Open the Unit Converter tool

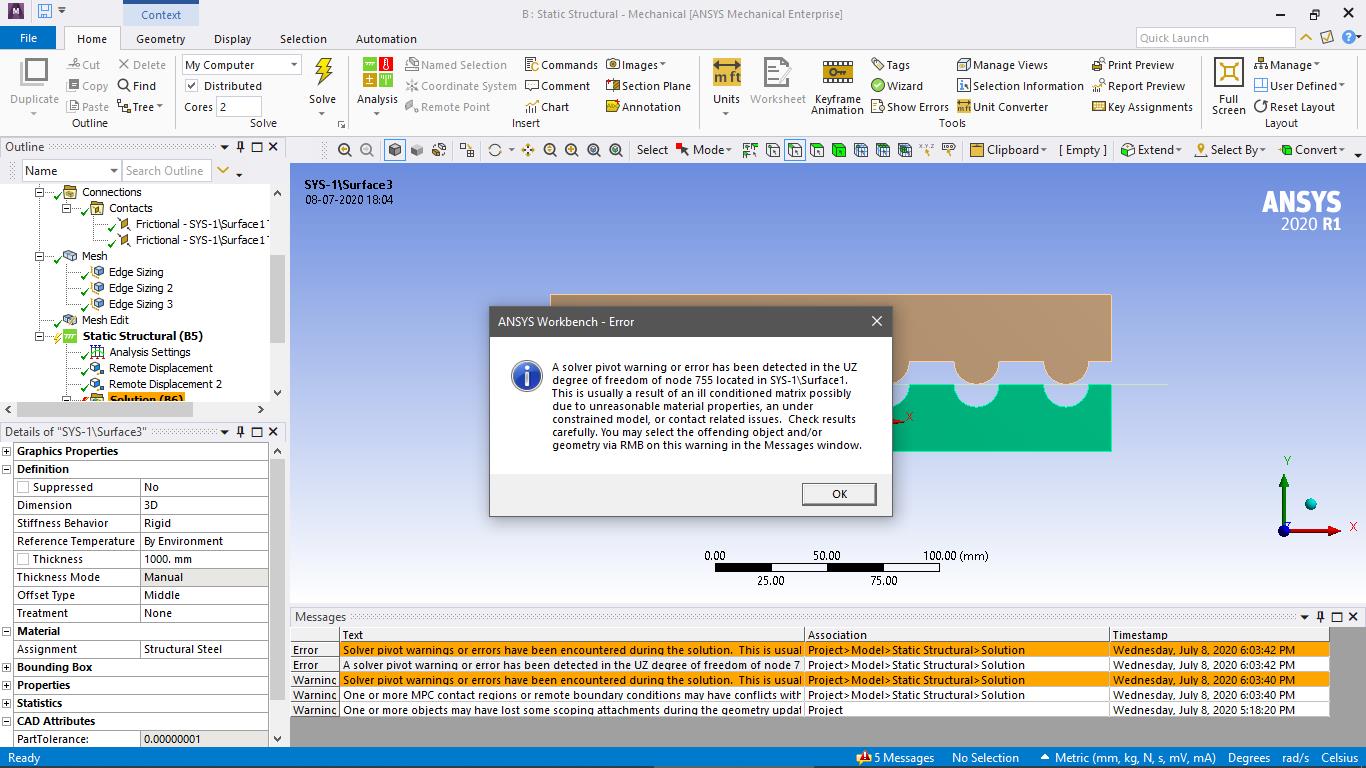[1002, 107]
